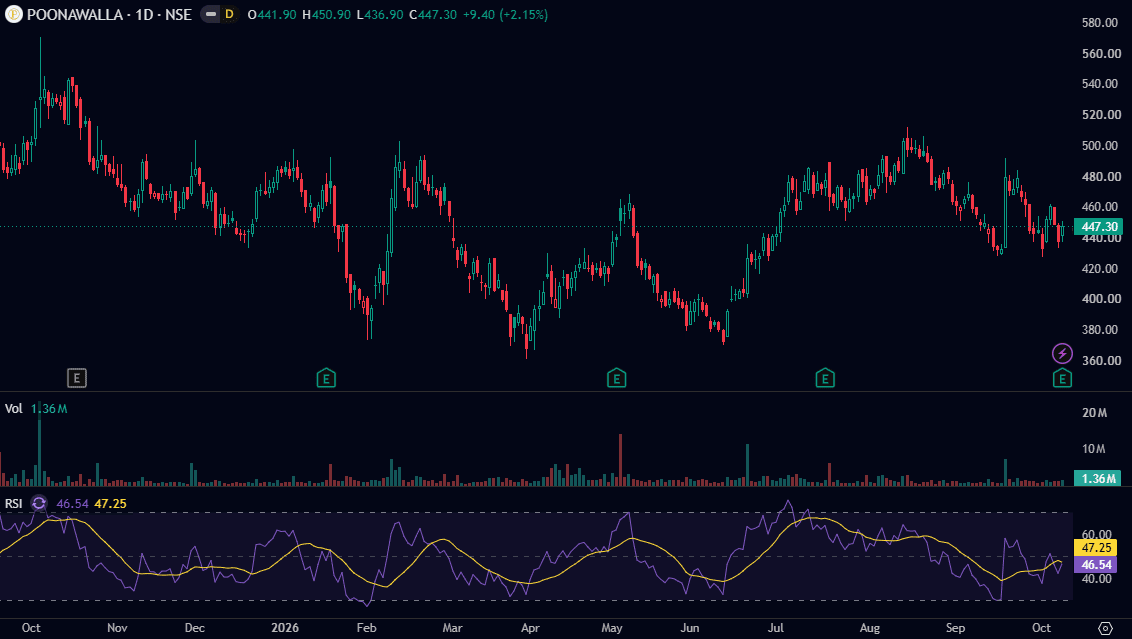The width and height of the screenshot is (1132, 639).
Task: Click the yellow 47.25 RSI axis tag
Action: click(1097, 548)
